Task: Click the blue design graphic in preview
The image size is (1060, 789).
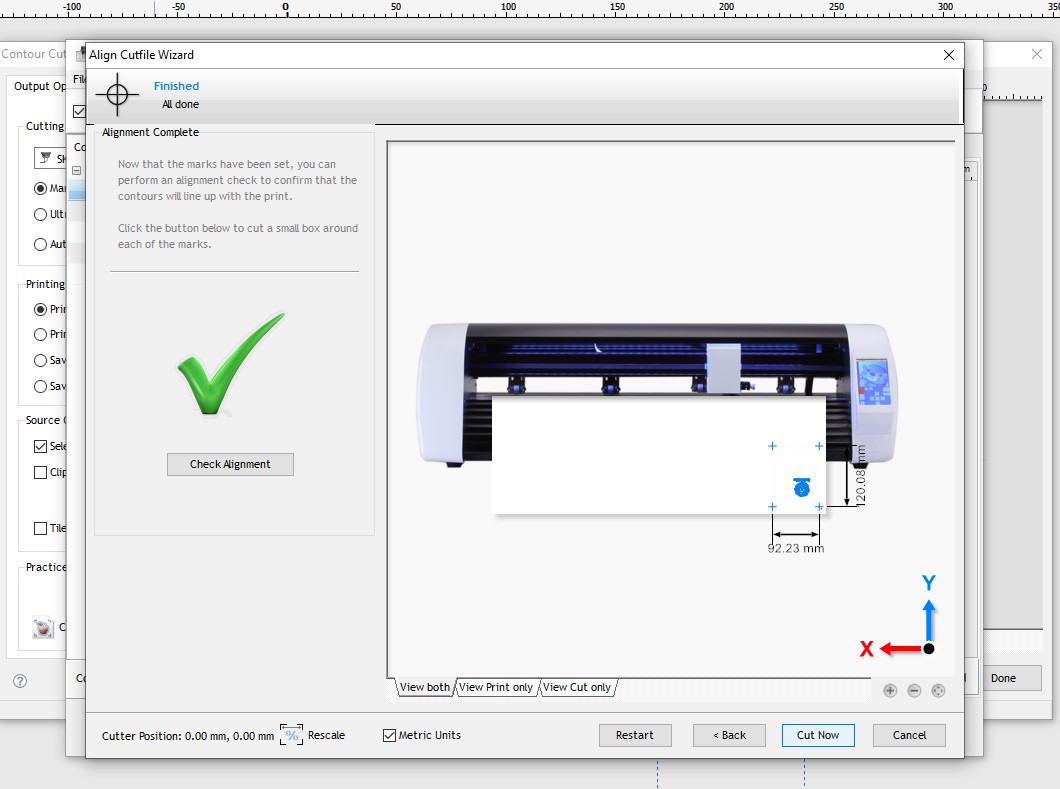Action: [802, 487]
